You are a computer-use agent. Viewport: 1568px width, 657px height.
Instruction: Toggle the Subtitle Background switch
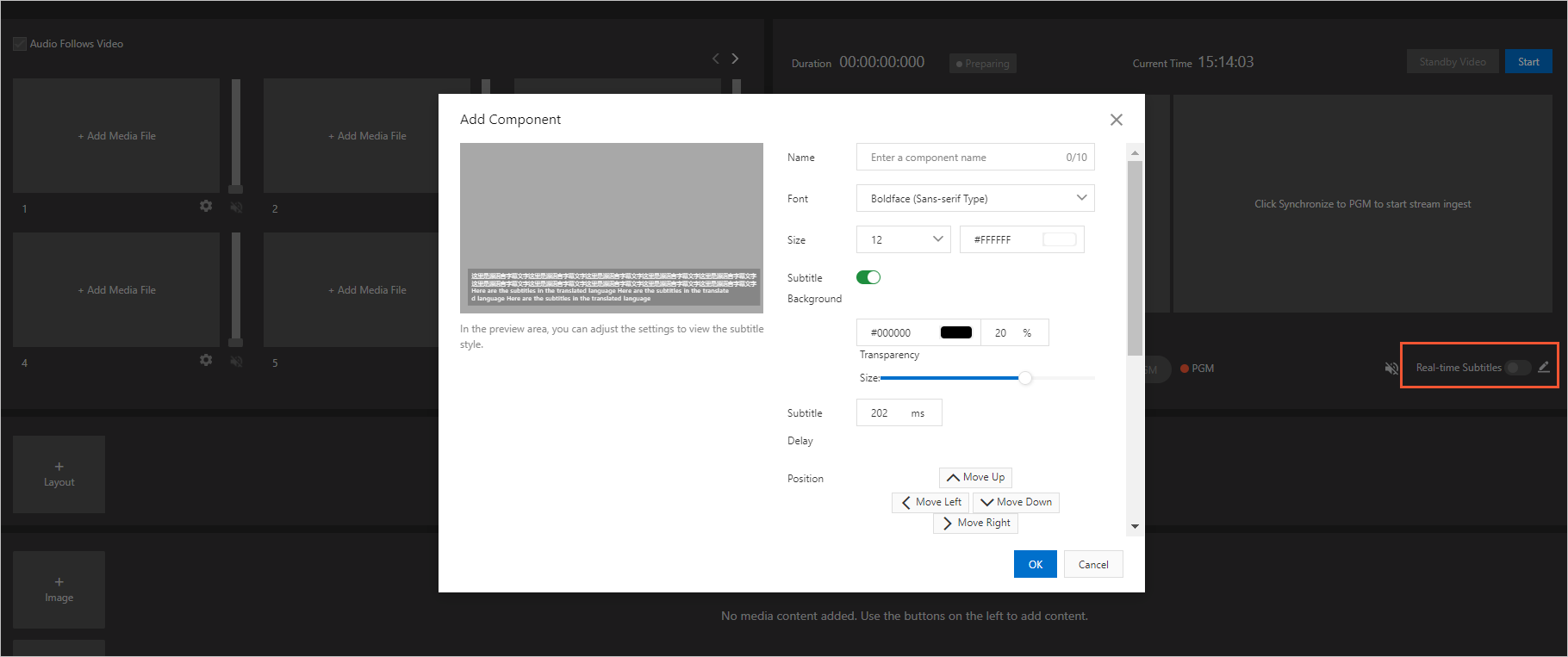point(868,277)
